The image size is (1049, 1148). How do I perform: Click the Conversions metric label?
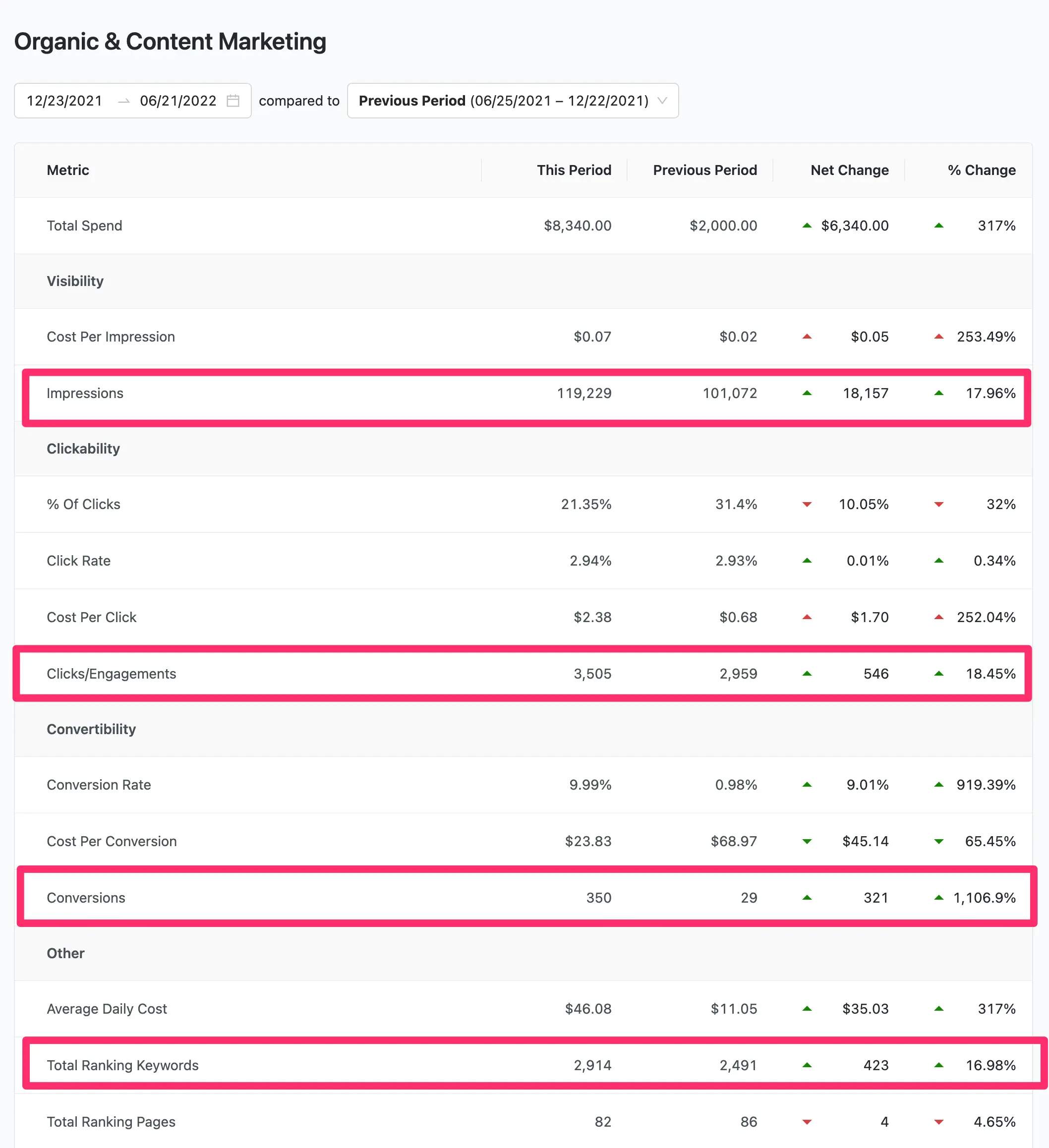tap(85, 898)
